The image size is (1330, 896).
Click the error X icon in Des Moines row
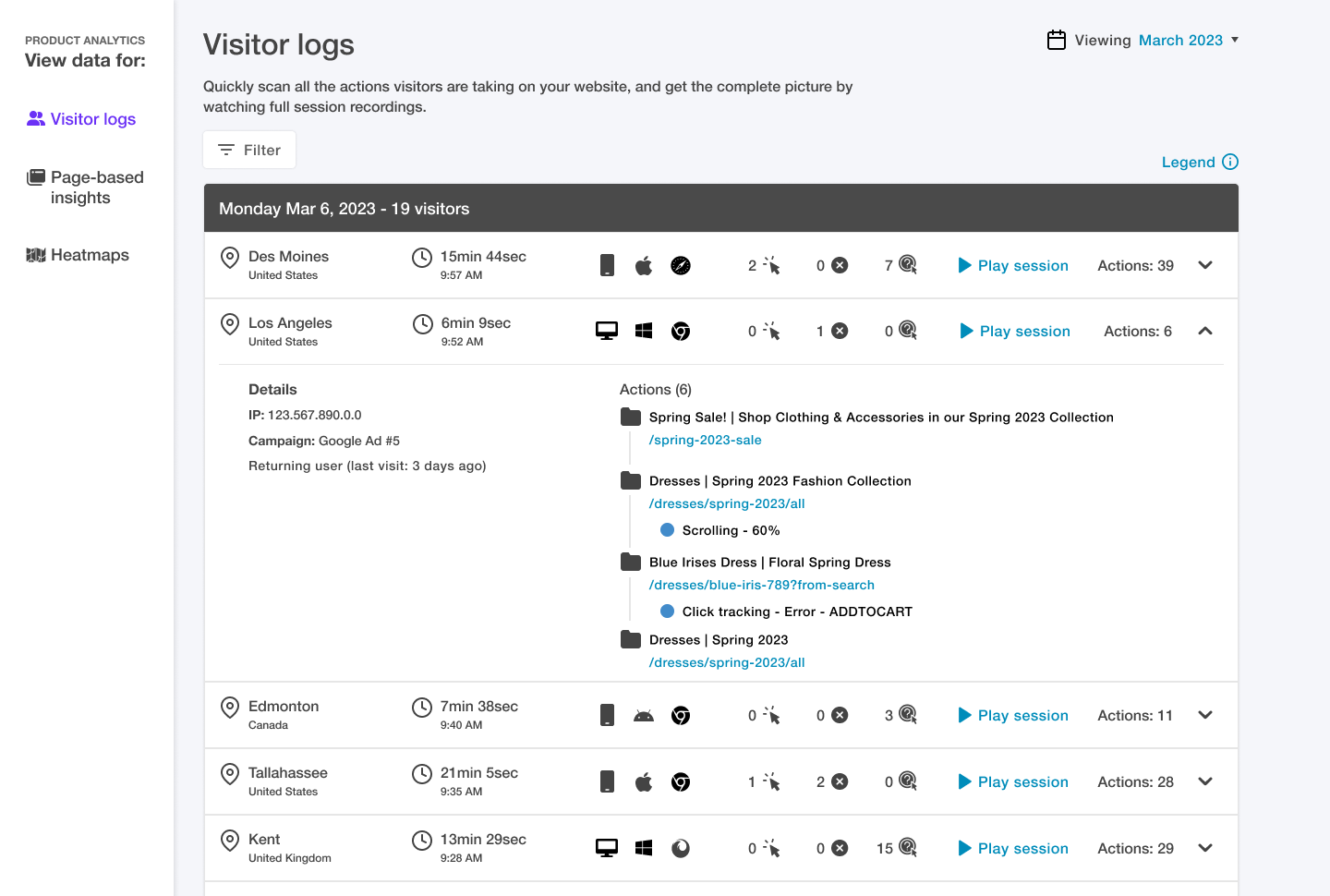[x=840, y=265]
